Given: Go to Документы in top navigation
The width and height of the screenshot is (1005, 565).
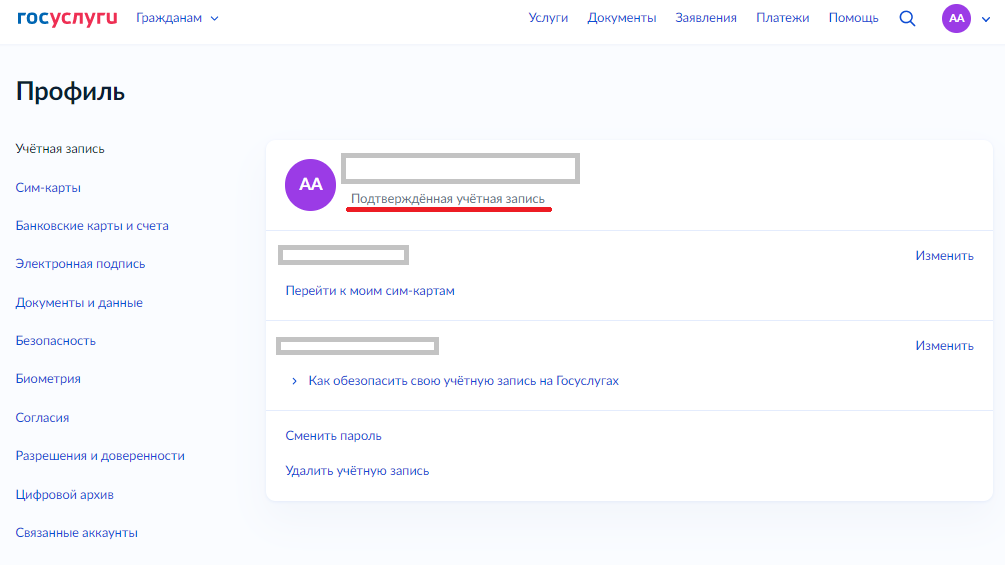Looking at the screenshot, I should 621,18.
